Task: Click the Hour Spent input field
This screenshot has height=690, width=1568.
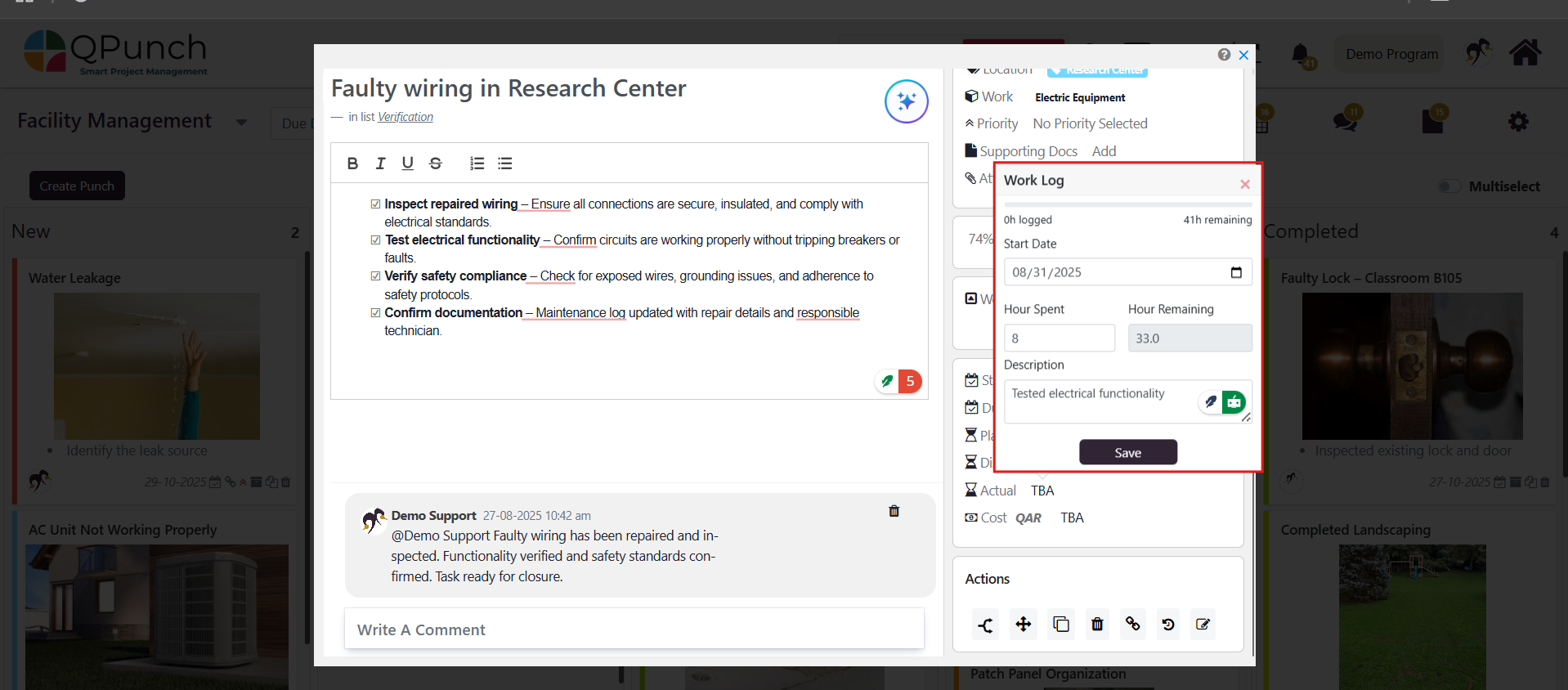Action: click(1059, 338)
